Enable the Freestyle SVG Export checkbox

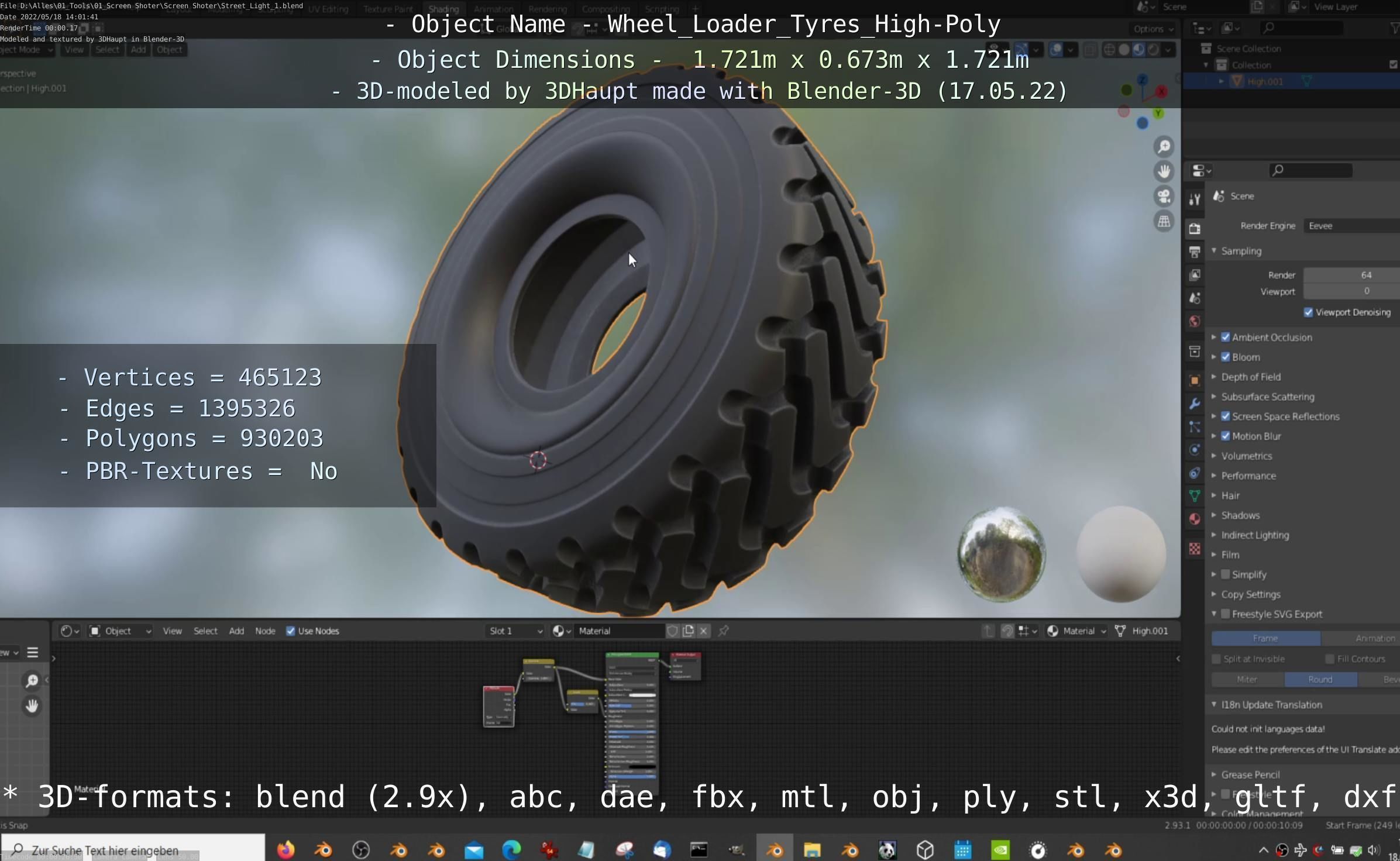coord(1226,614)
